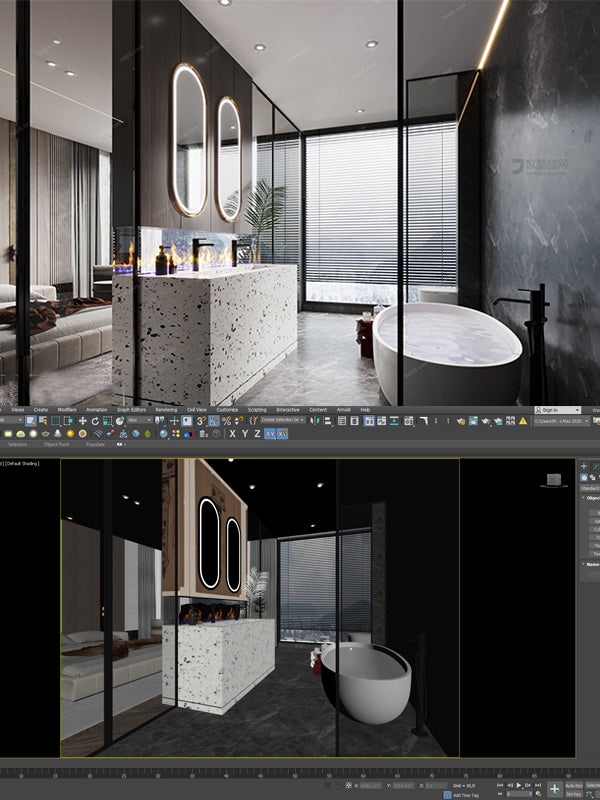This screenshot has height=800, width=600.
Task: Toggle Spinner Snap
Action: (x=238, y=421)
